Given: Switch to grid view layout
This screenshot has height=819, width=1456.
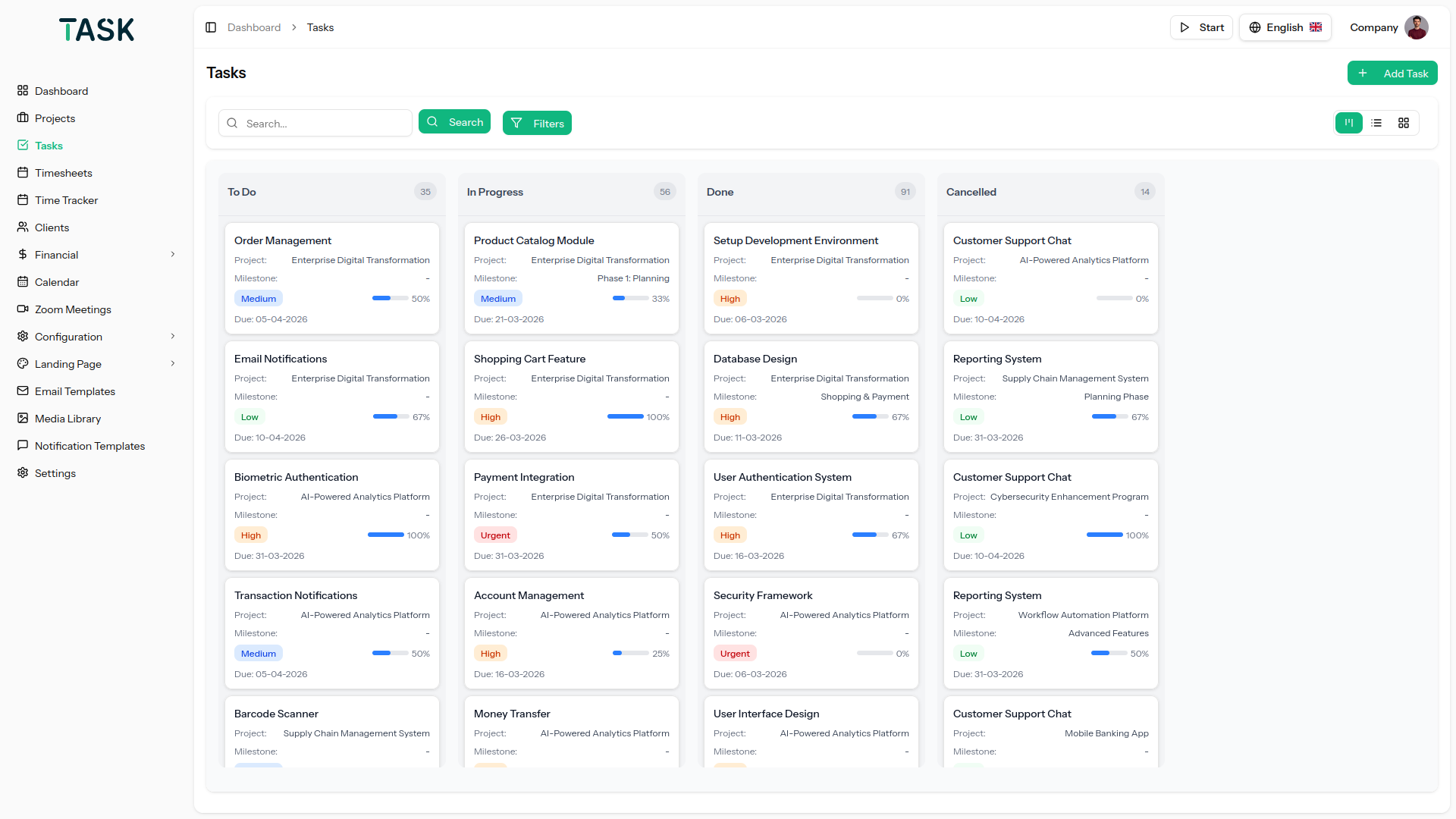Looking at the screenshot, I should pyautogui.click(x=1404, y=123).
